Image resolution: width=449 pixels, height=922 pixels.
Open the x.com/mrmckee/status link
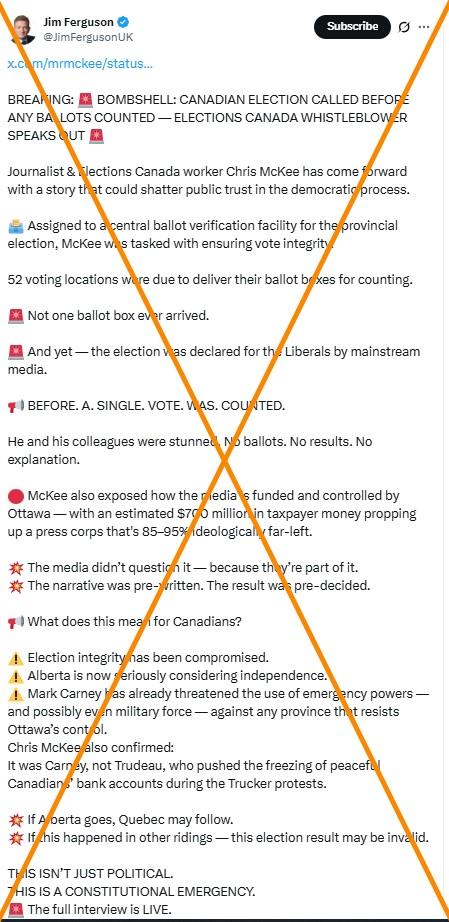[x=80, y=64]
